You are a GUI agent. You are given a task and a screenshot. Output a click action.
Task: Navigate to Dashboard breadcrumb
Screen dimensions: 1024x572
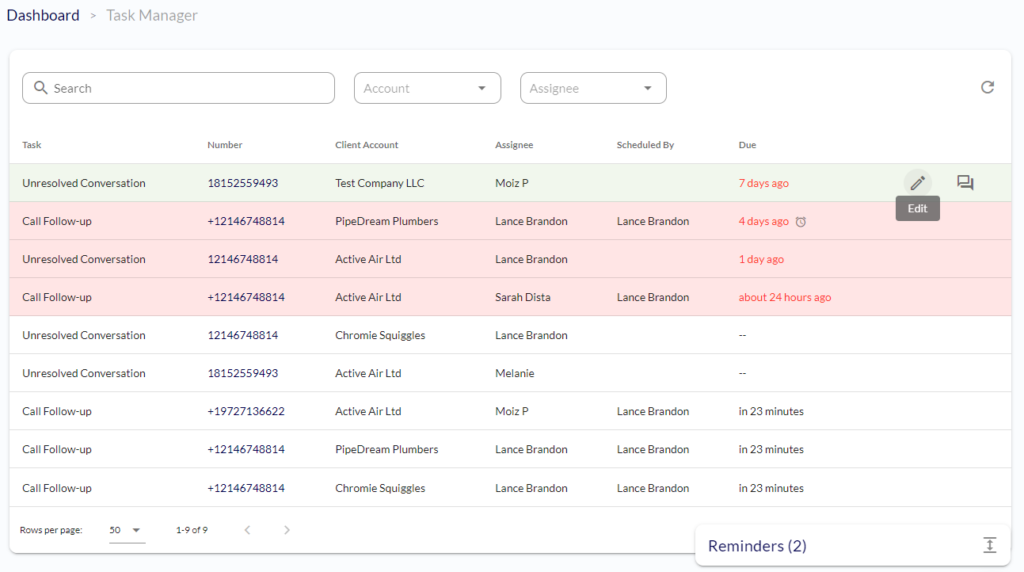(43, 15)
